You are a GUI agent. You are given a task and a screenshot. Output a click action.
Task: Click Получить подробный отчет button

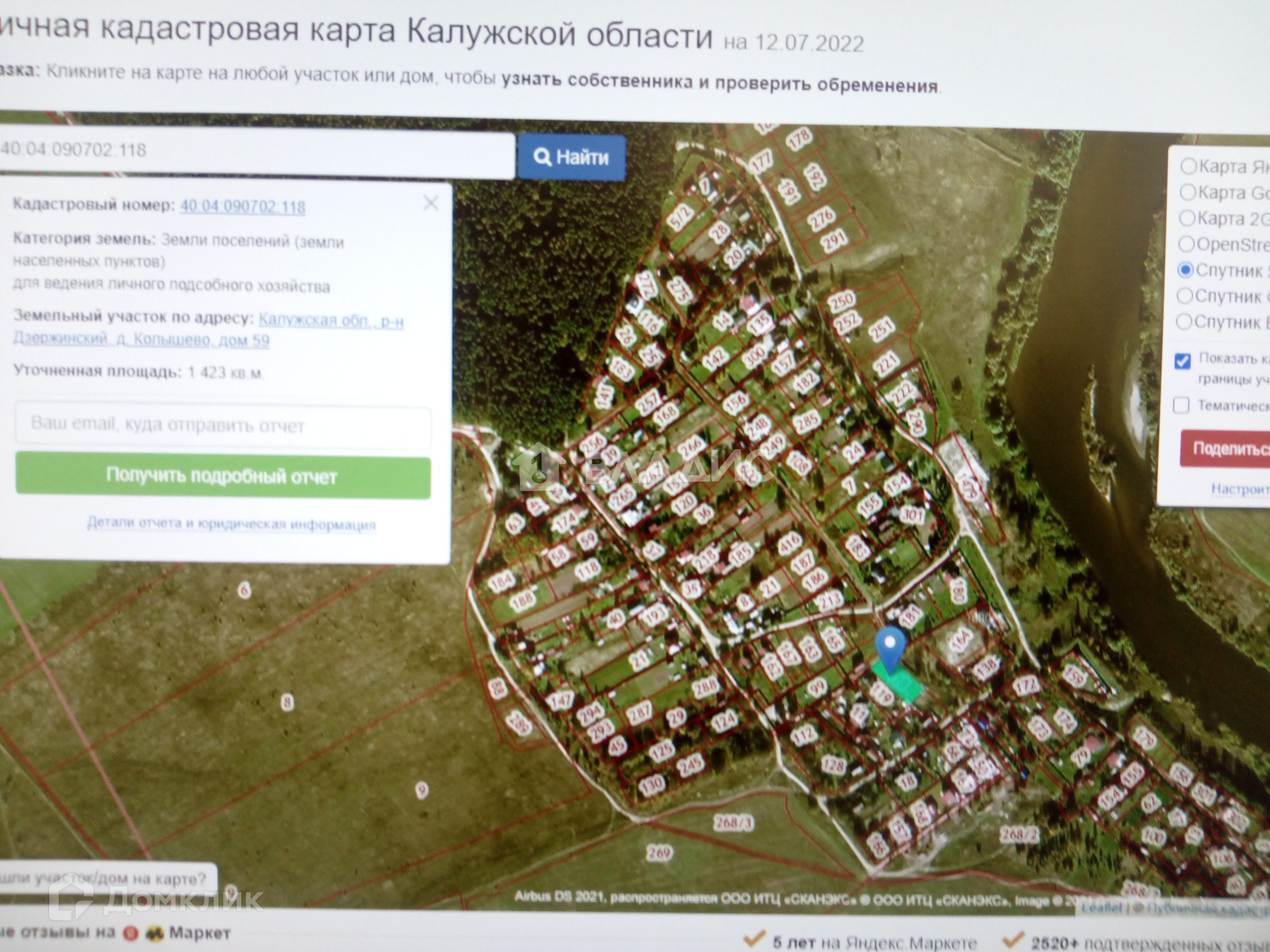[223, 476]
